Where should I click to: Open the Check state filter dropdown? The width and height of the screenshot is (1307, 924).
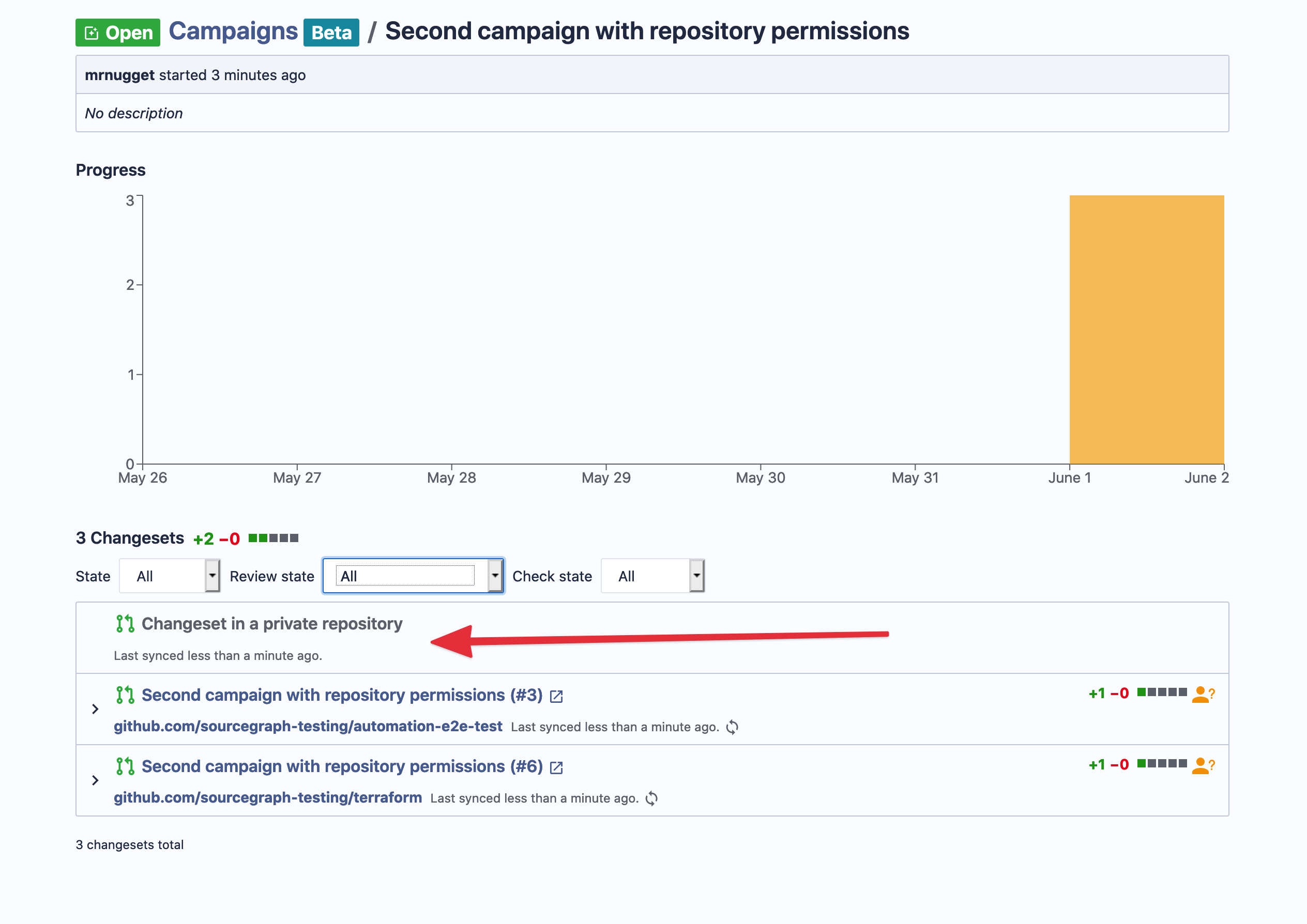tap(652, 576)
